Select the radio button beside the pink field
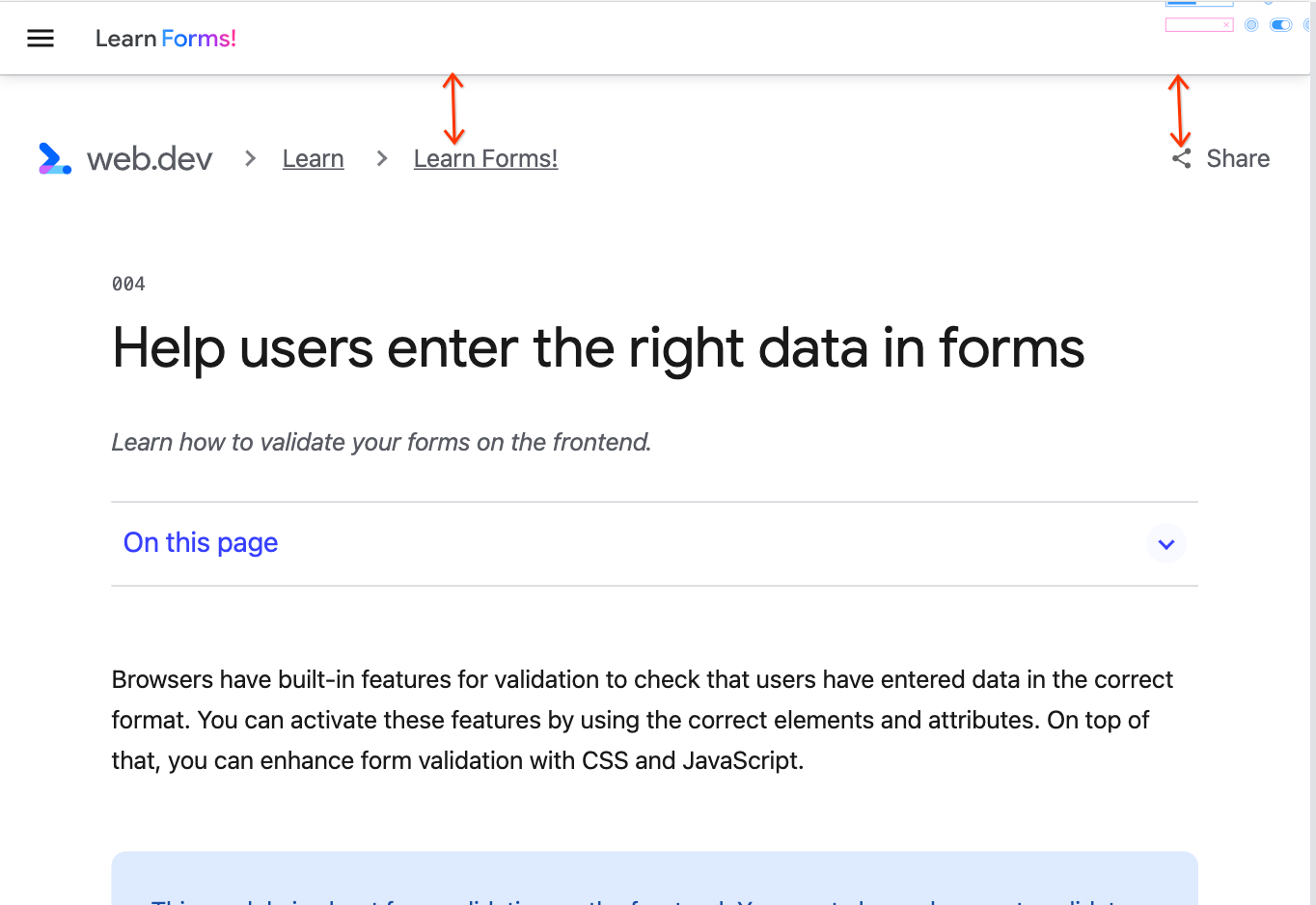Viewport: 1316px width, 905px height. [1251, 24]
